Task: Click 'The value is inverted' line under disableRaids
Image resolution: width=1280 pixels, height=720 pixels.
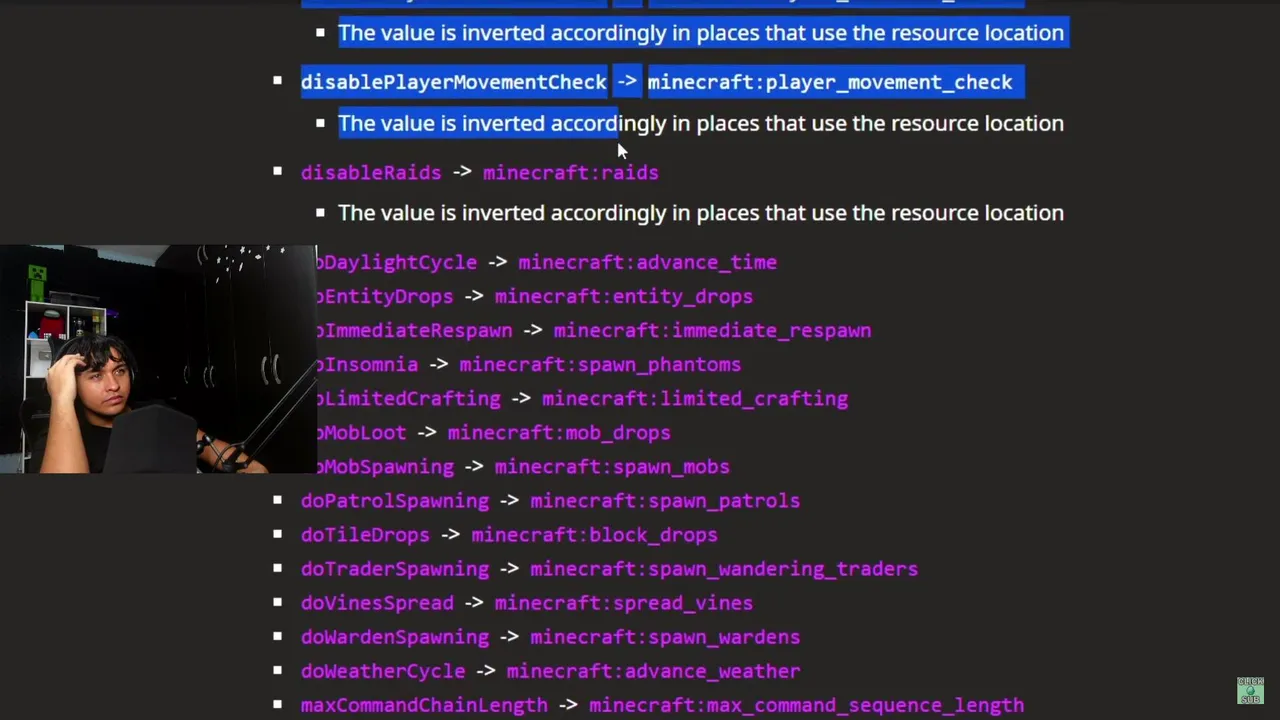Action: pos(701,213)
